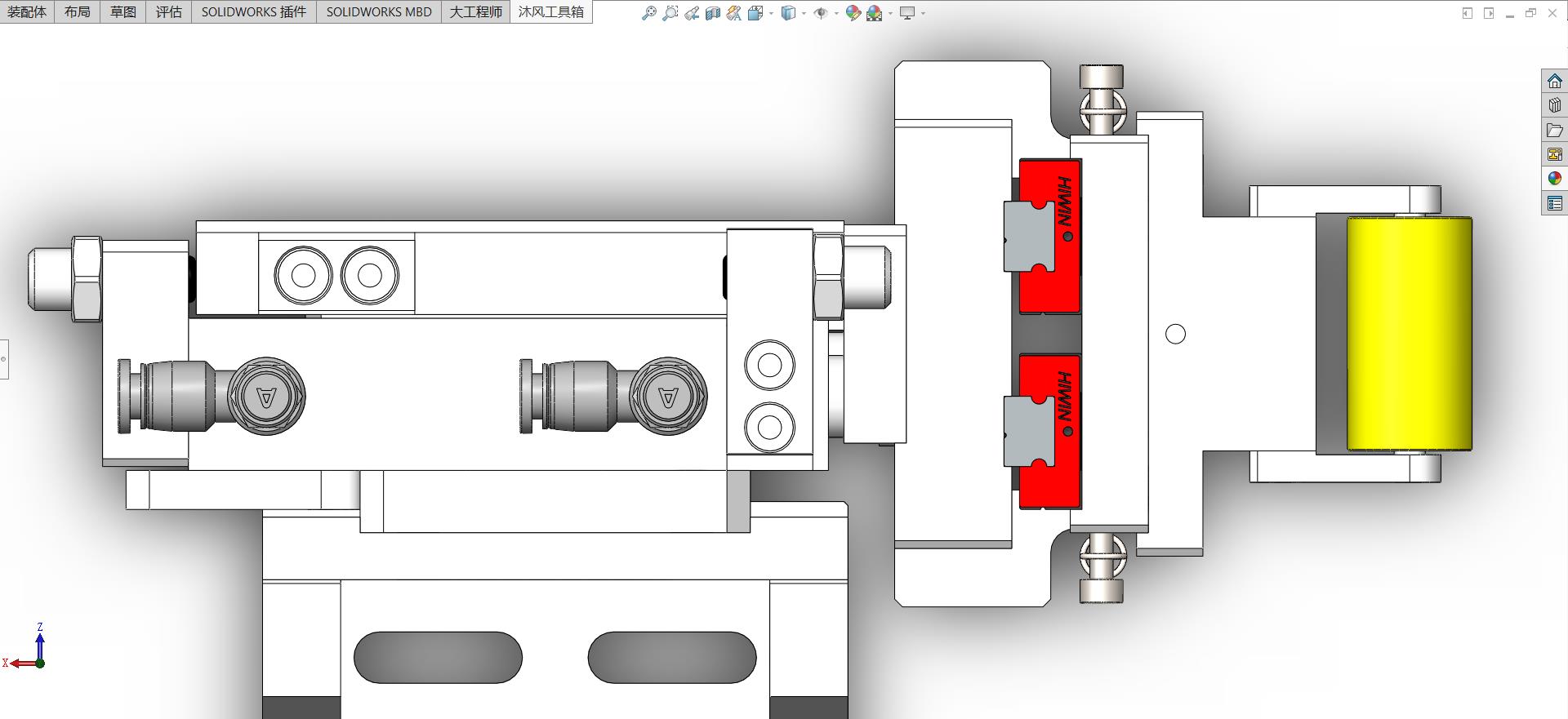This screenshot has height=719, width=1568.
Task: Expand the Display Style dropdown arrow
Action: pyautogui.click(x=804, y=13)
